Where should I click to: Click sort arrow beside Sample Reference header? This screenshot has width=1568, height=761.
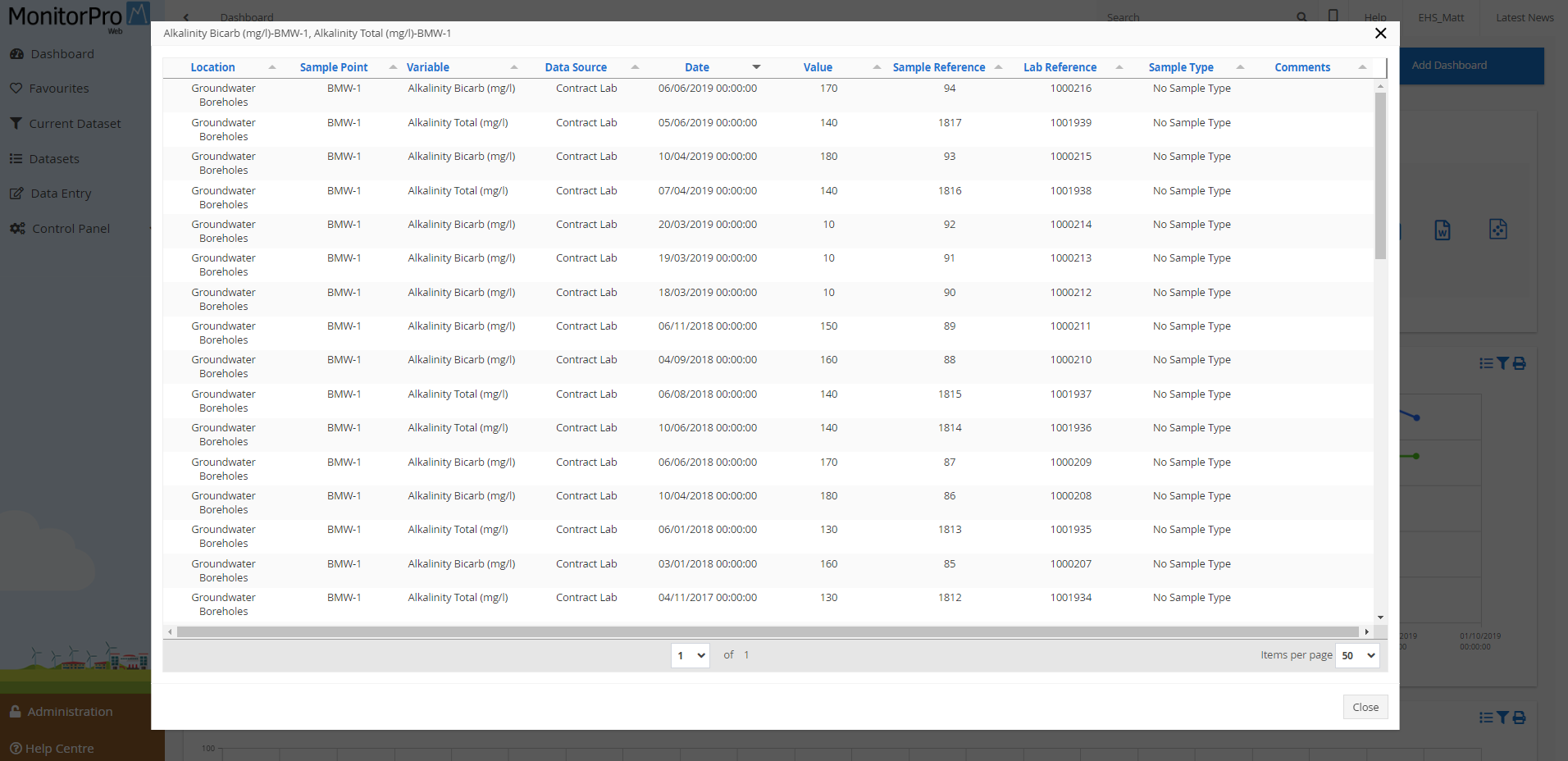pos(998,67)
